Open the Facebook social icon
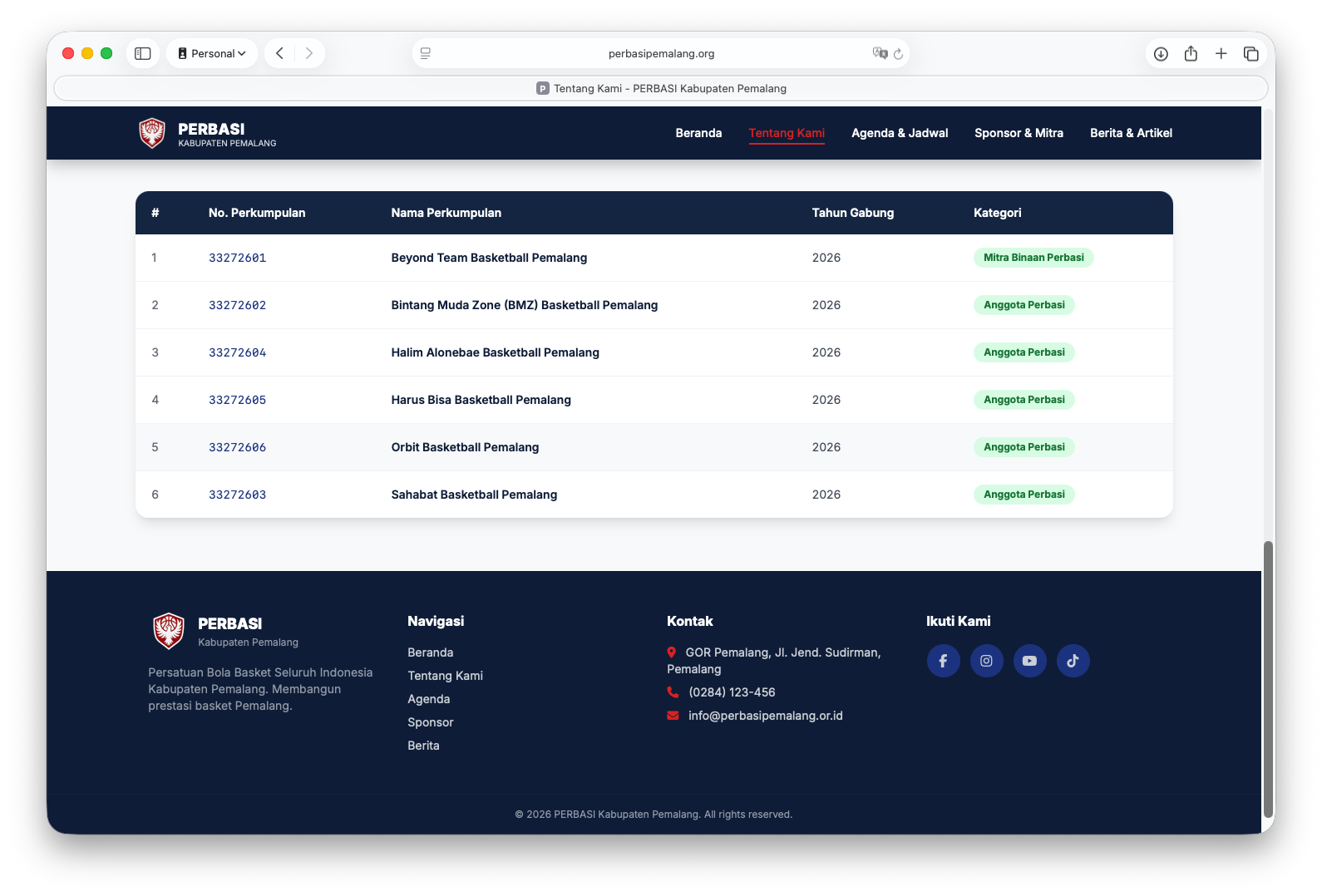The image size is (1322, 896). [x=943, y=661]
